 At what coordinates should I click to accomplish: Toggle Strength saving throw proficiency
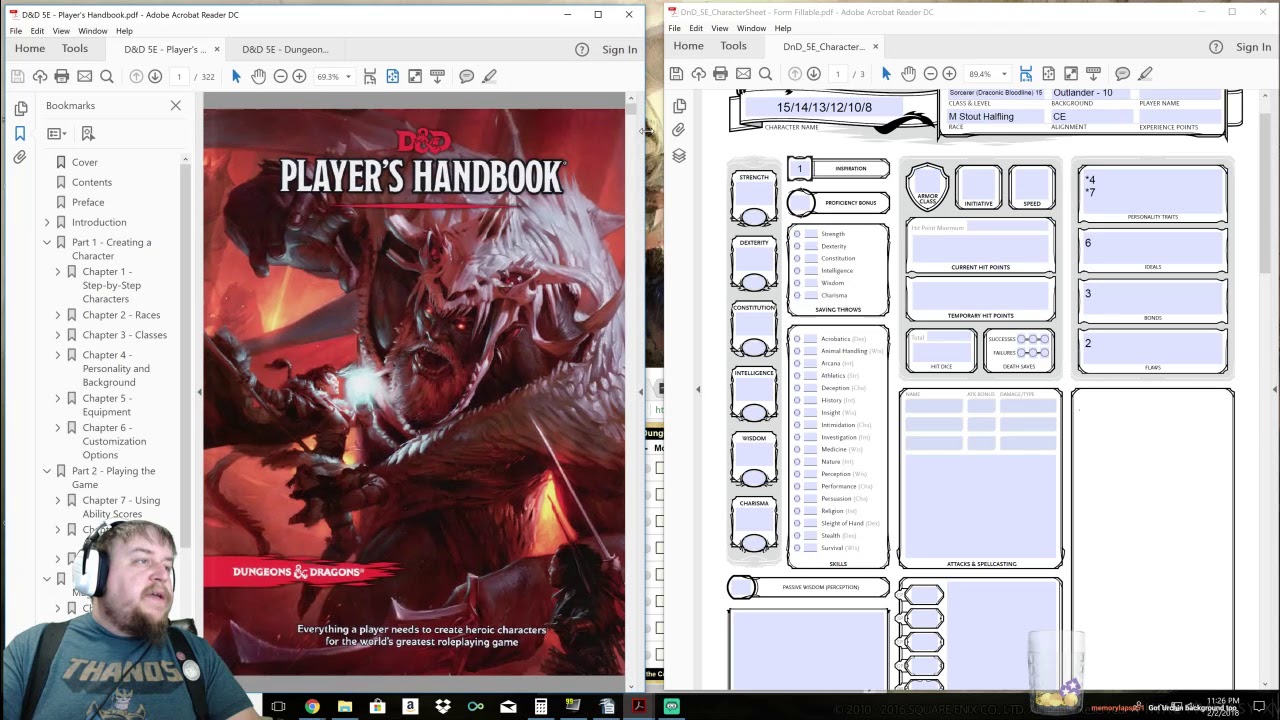(x=797, y=234)
